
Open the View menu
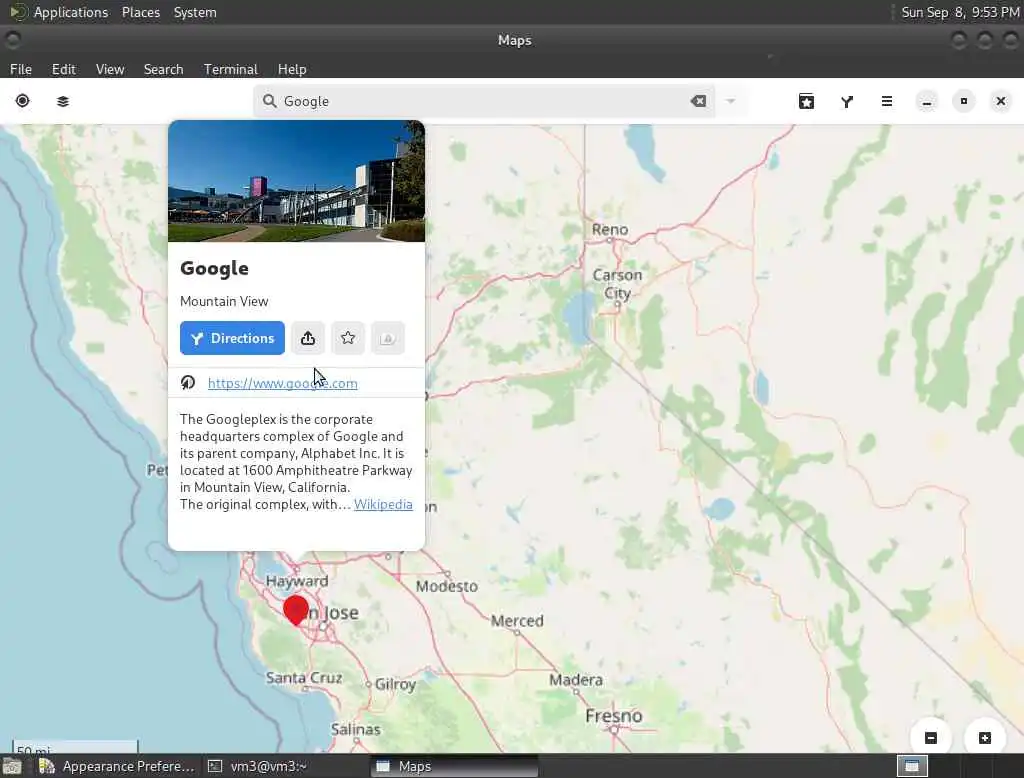pyautogui.click(x=110, y=69)
